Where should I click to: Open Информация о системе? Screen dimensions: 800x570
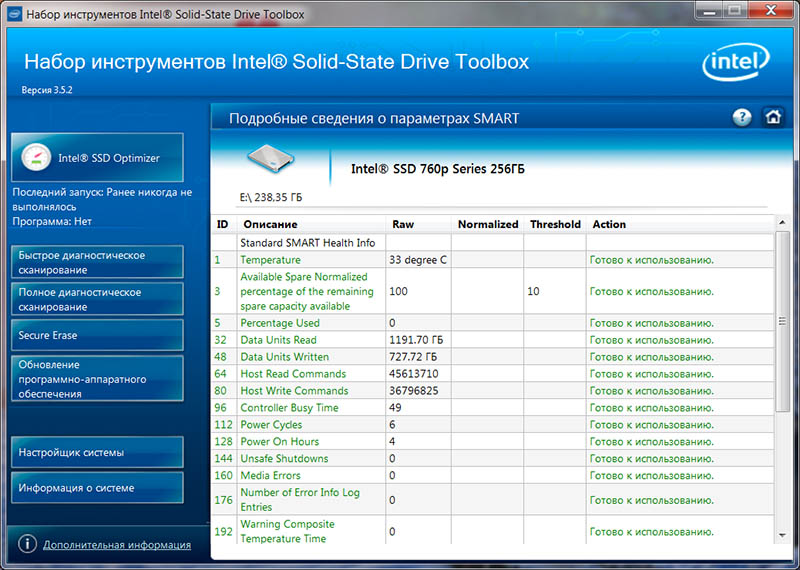(97, 488)
